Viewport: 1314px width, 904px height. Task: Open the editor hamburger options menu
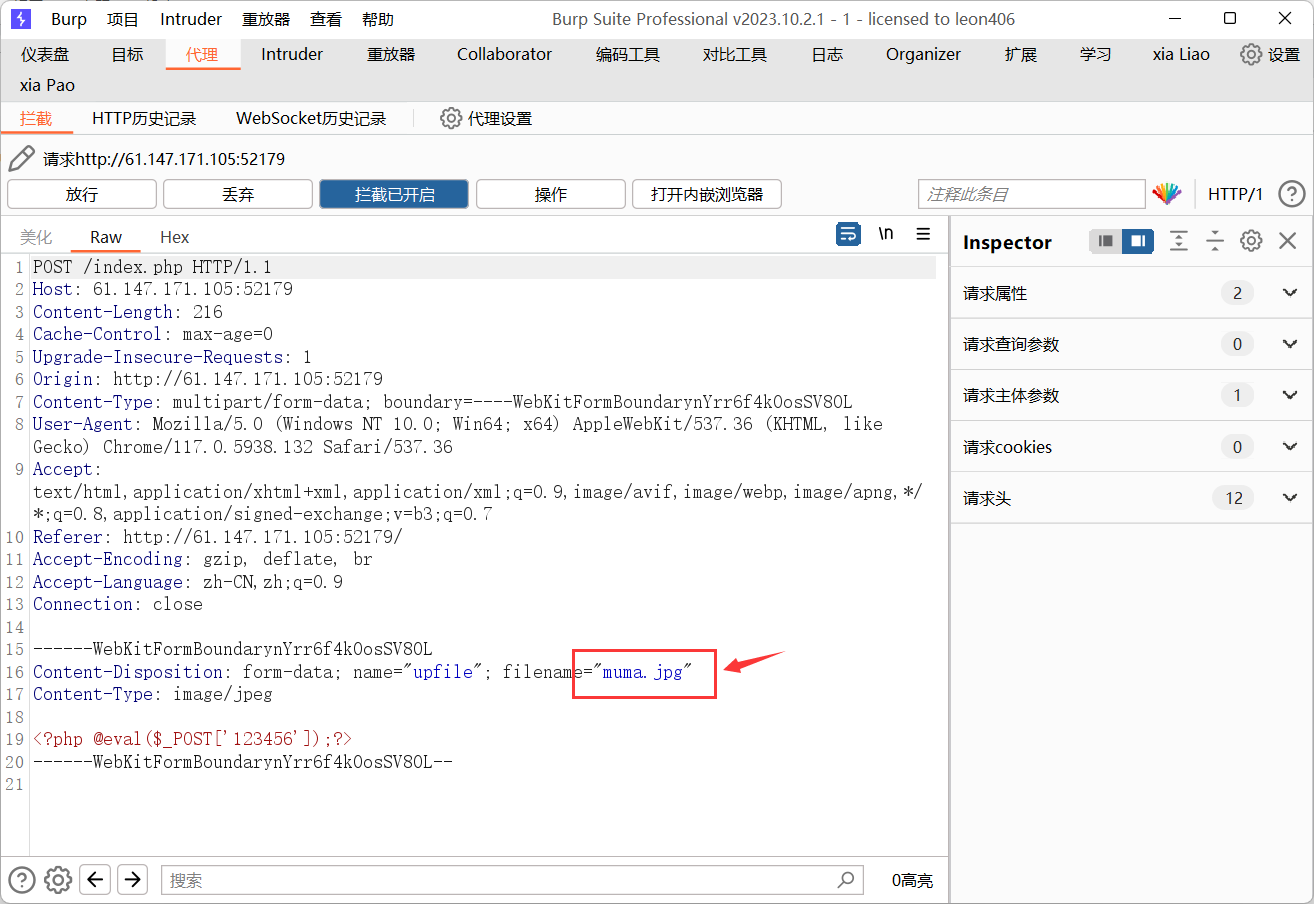coord(923,234)
